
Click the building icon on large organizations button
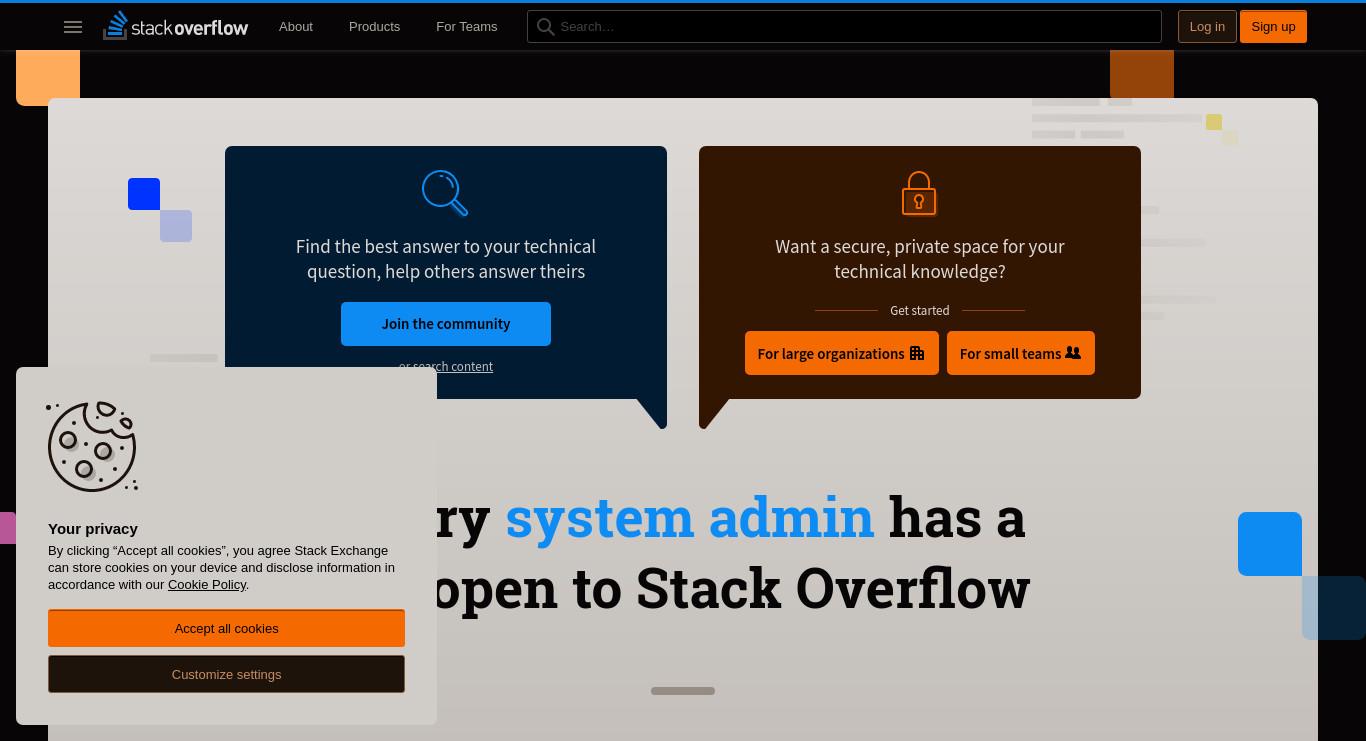tap(916, 353)
